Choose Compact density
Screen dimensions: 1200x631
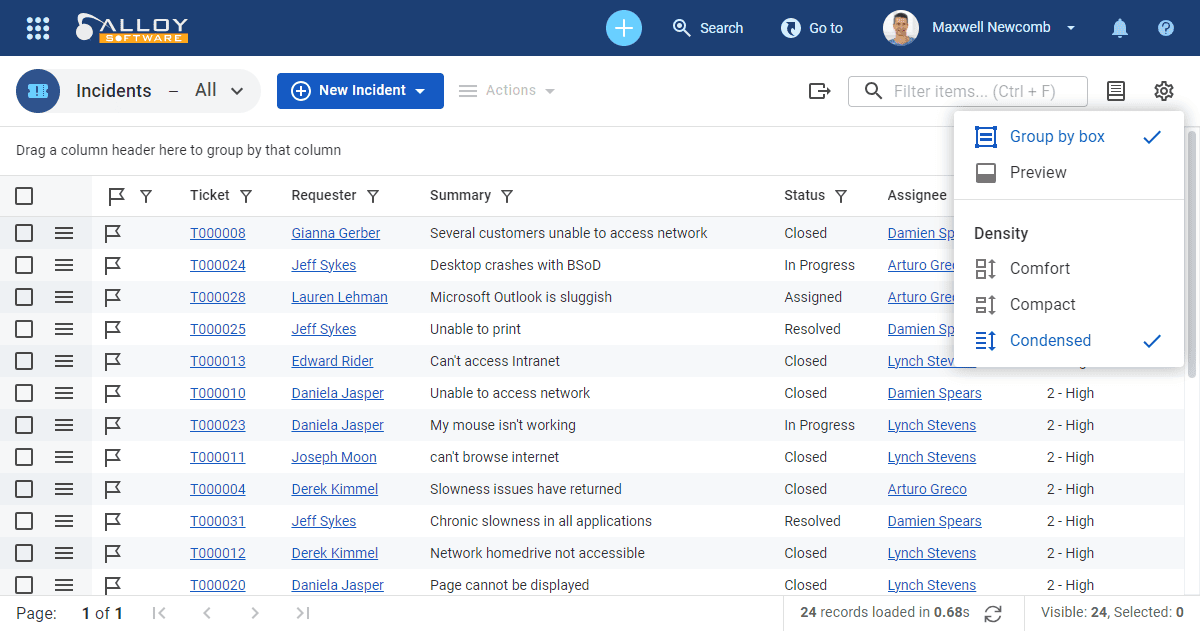(1069, 305)
